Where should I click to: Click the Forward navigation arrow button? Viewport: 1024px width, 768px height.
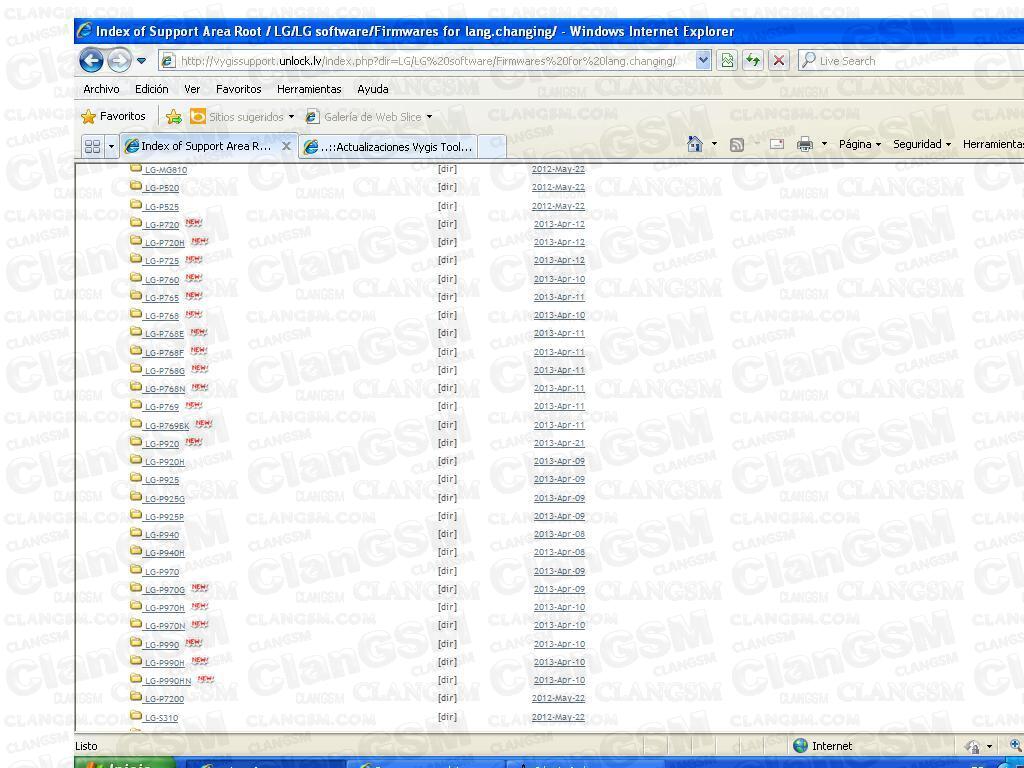119,61
